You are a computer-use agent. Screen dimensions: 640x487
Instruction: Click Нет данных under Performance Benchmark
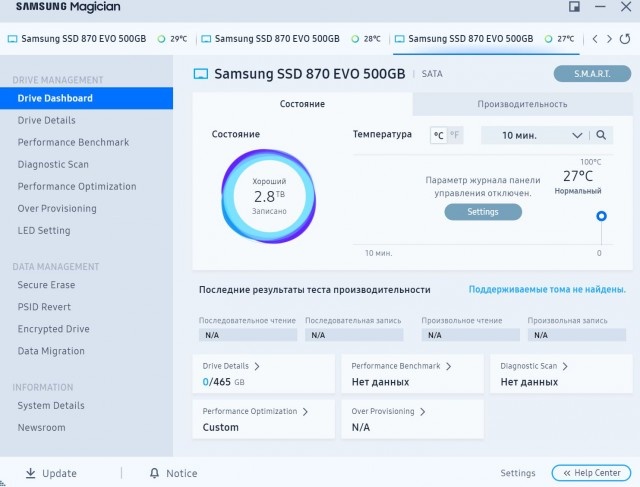click(380, 382)
